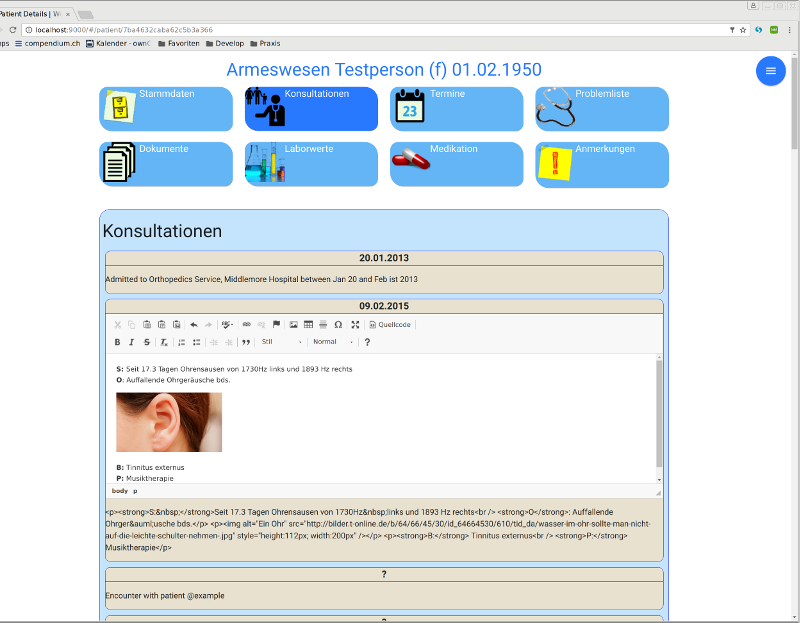Screen dimensions: 800x623
Task: Insert a link with the chain icon
Action: pos(246,325)
